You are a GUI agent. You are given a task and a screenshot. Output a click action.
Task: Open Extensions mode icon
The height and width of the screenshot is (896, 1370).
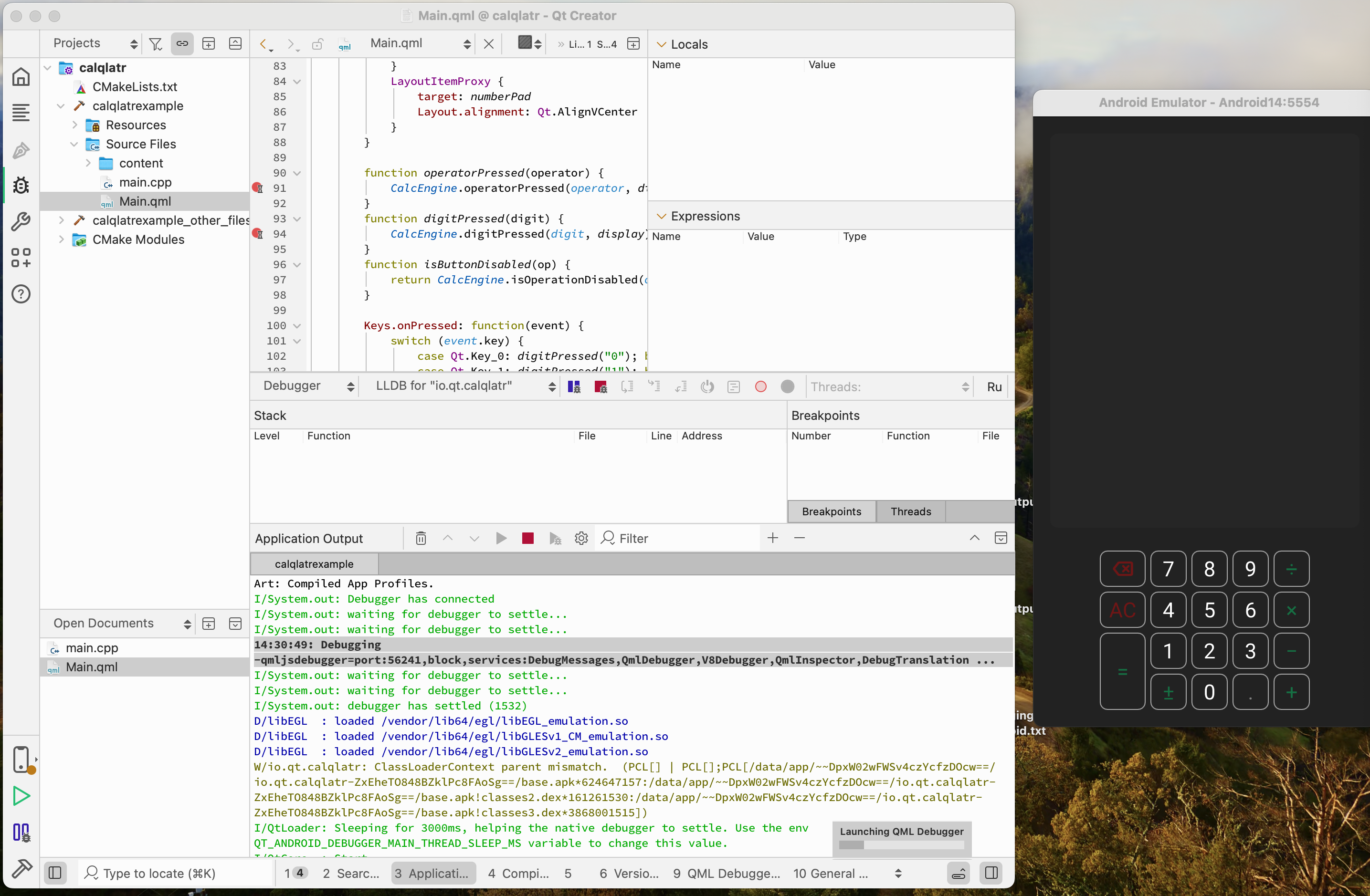click(x=21, y=257)
